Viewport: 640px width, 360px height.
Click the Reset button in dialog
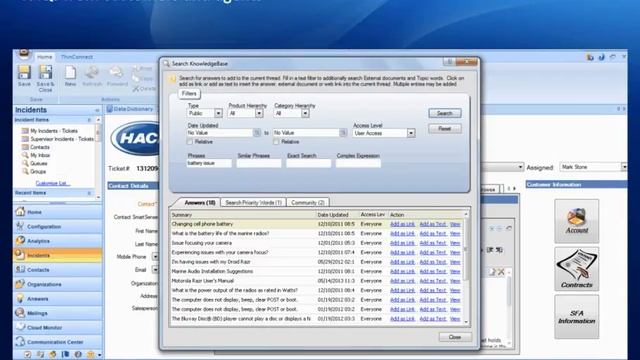444,129
